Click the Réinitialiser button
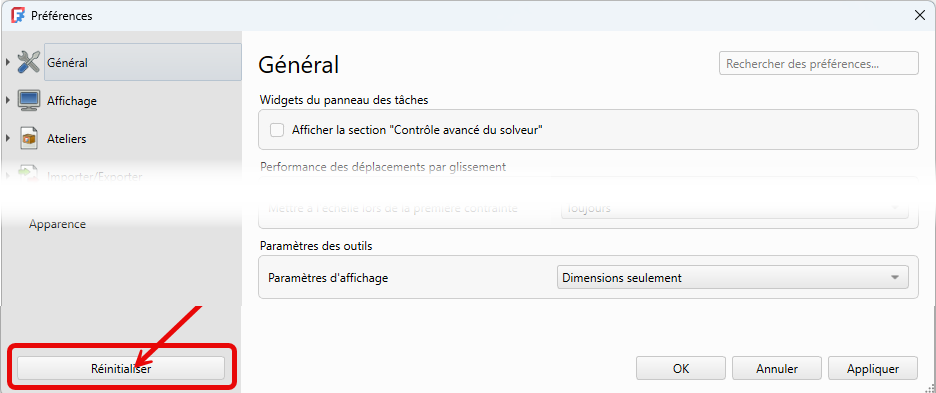 (x=121, y=369)
